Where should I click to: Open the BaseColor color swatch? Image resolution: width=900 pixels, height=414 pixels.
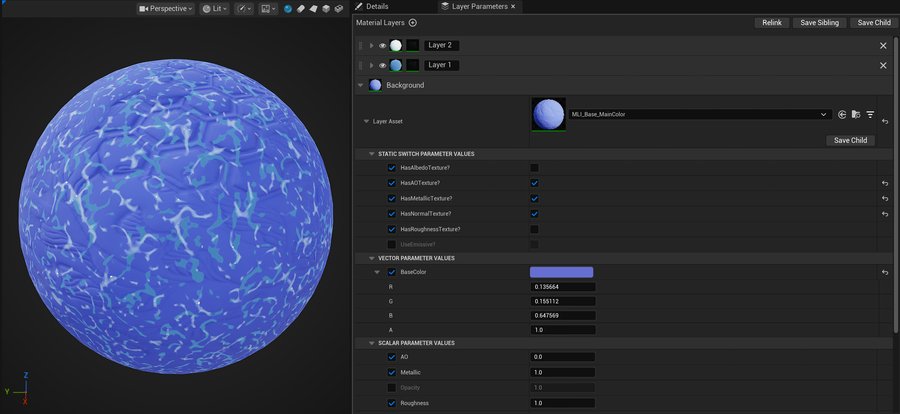[561, 272]
